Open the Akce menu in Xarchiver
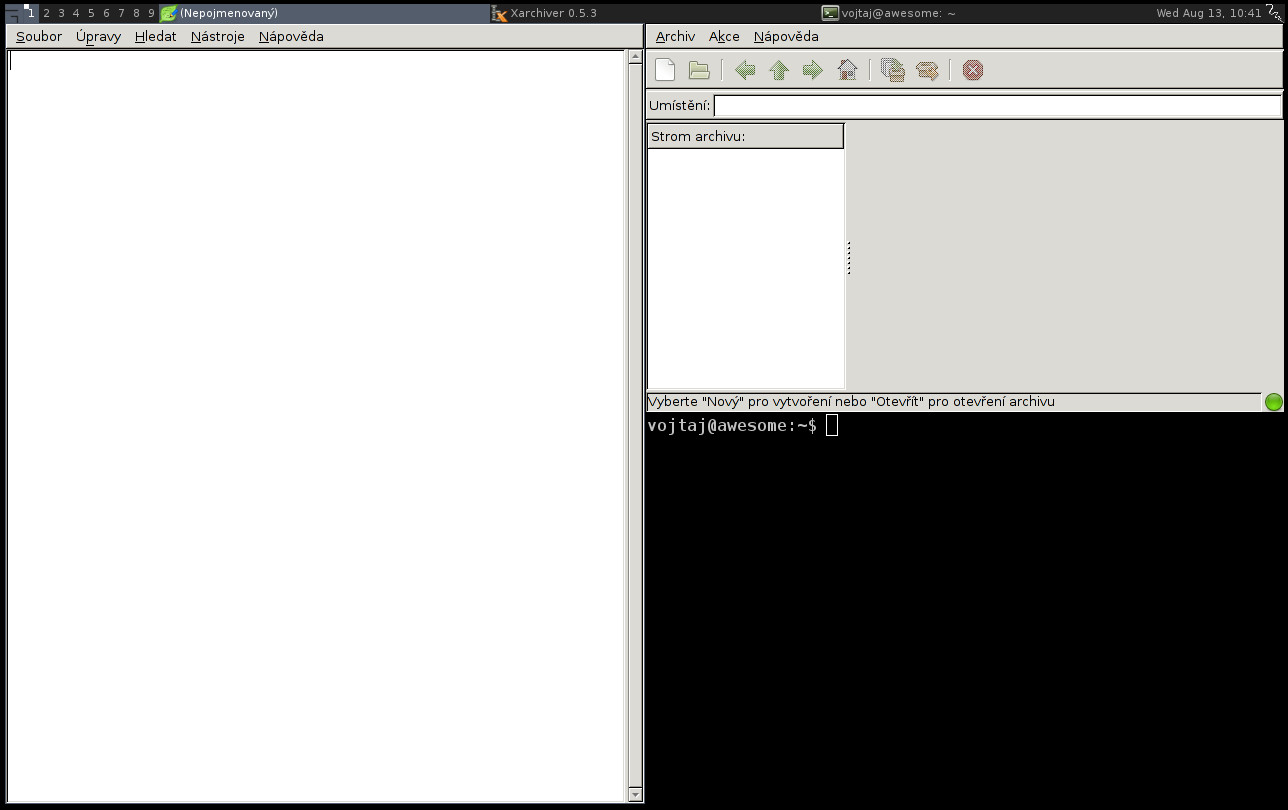Viewport: 1288px width, 810px height. point(724,37)
